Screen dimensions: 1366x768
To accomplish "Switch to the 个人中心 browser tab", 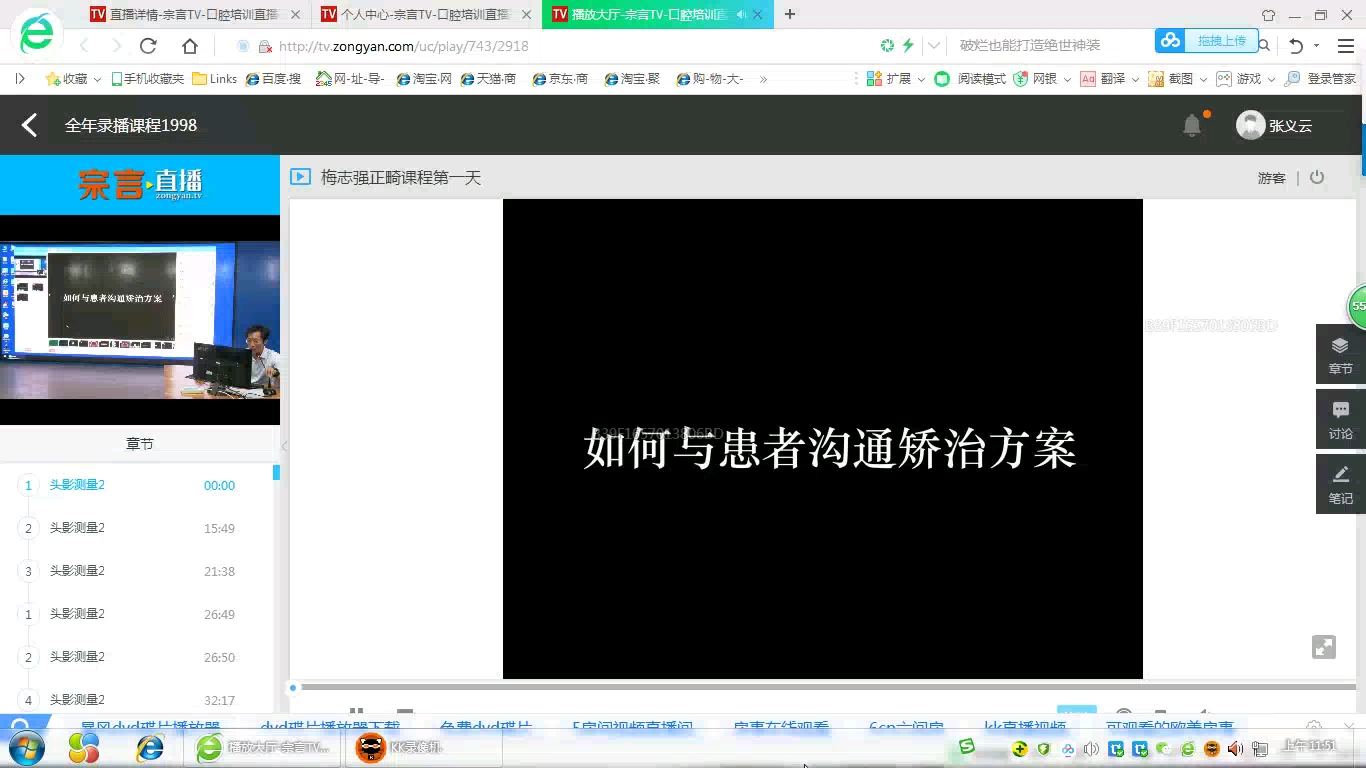I will [427, 15].
